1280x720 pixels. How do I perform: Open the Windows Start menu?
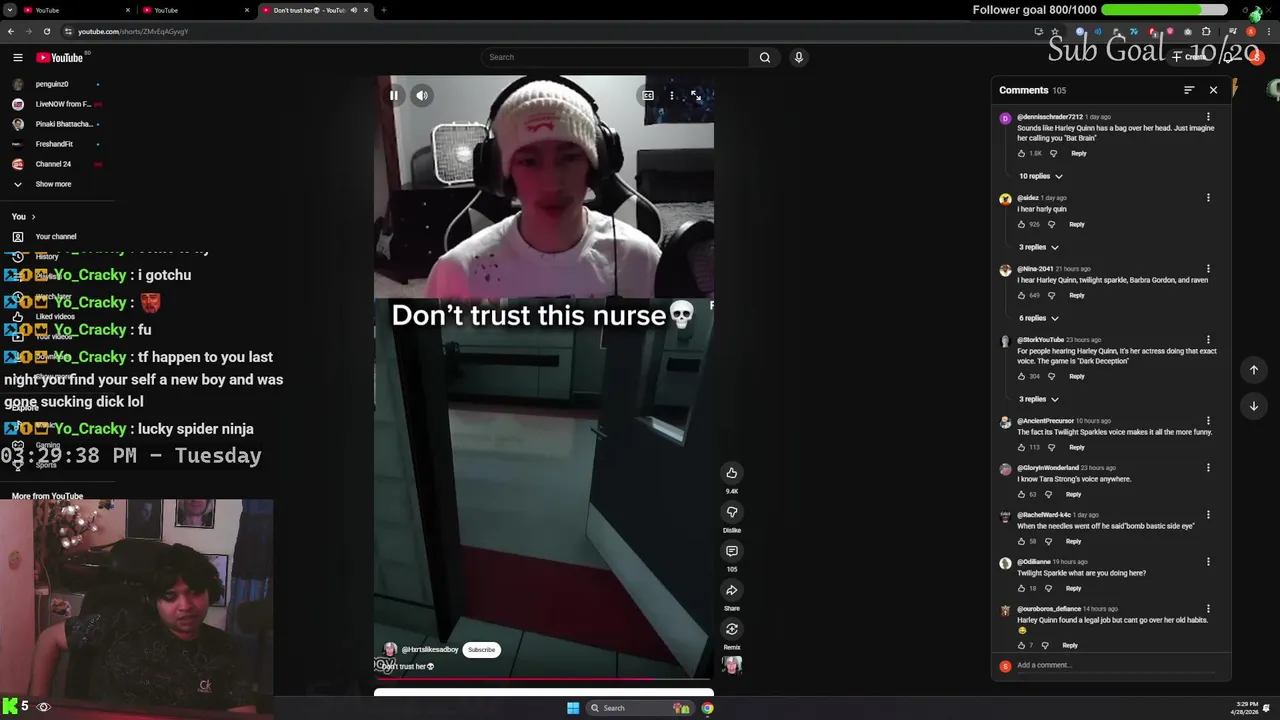[573, 708]
